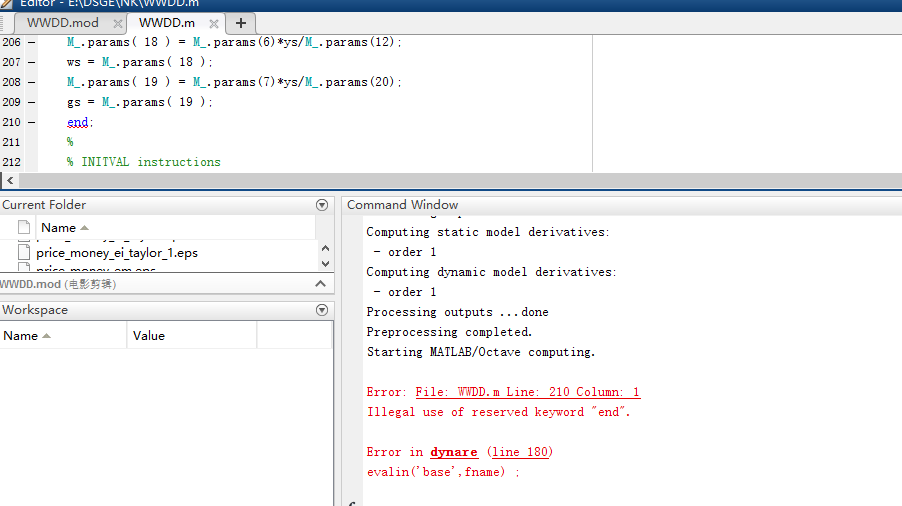Open Workspace panel actions menu
902x506 pixels.
322,310
